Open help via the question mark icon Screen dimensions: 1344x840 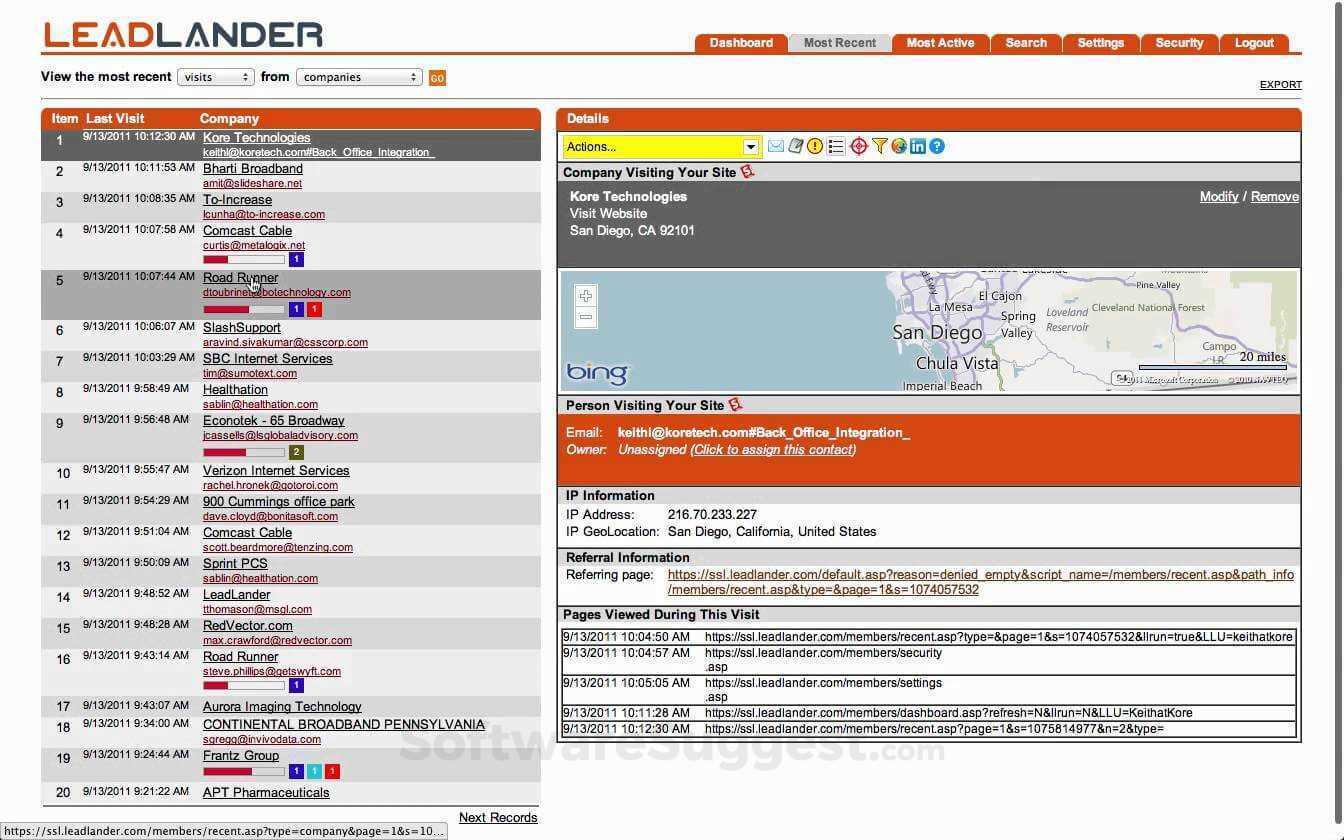click(937, 146)
